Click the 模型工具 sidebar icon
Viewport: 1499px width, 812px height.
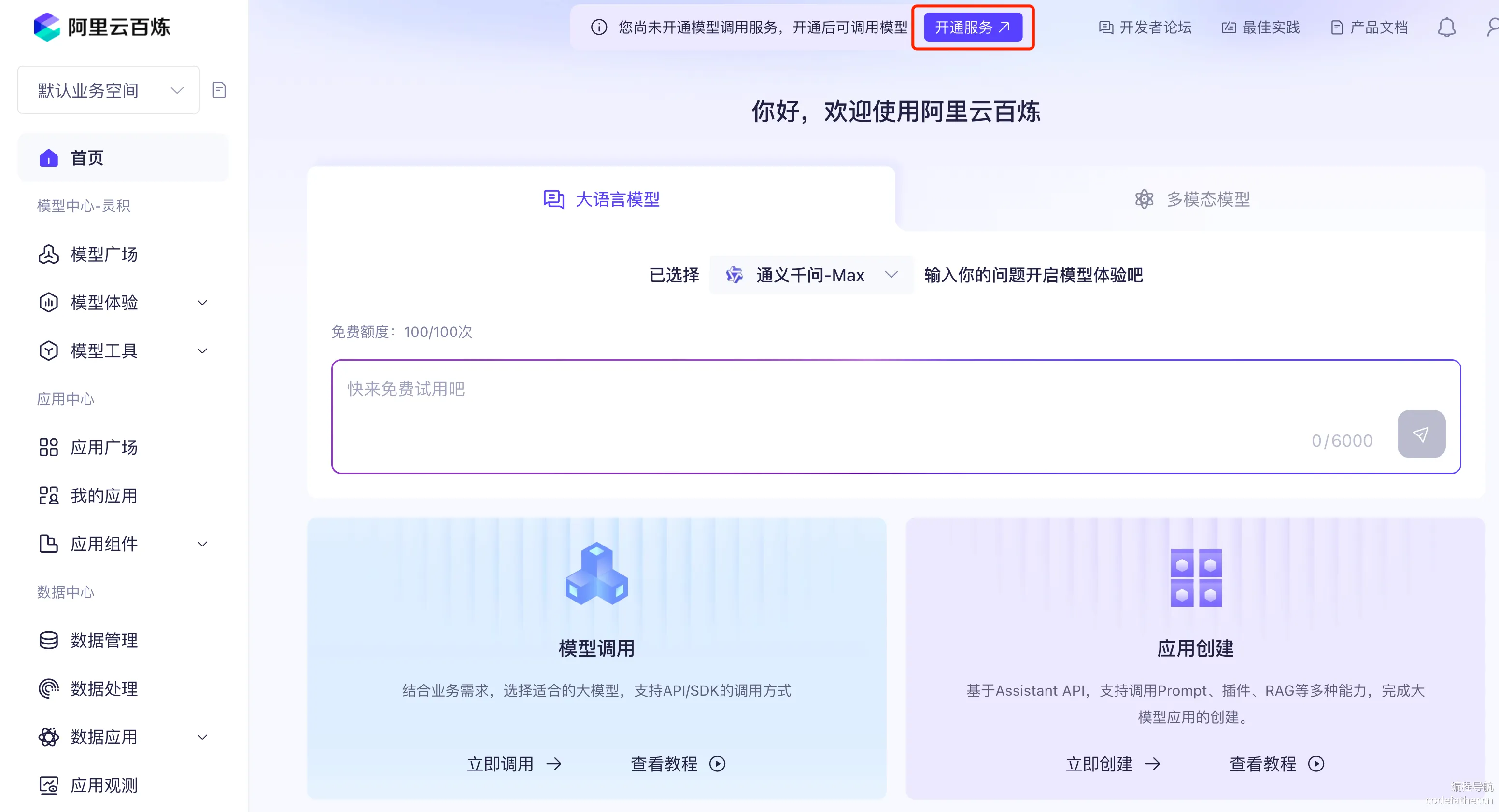coord(48,351)
